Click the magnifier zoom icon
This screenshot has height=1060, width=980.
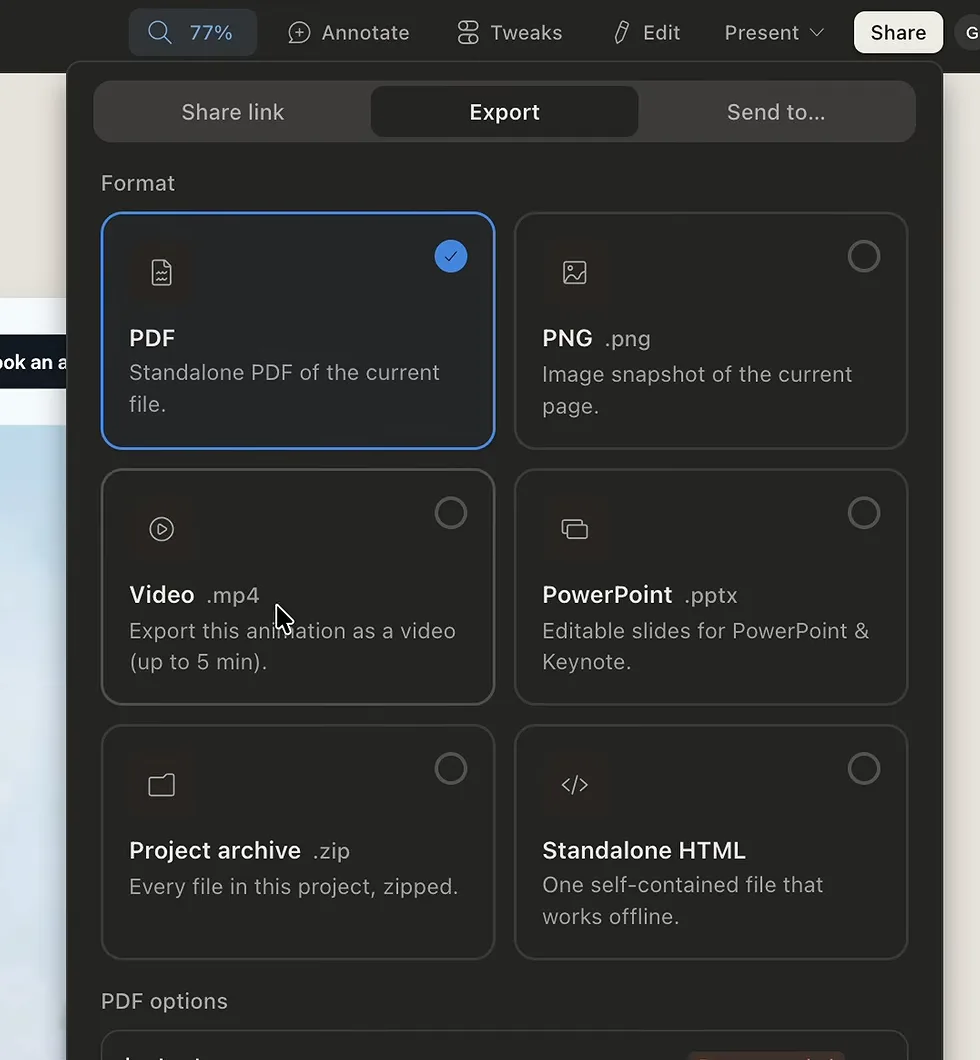160,32
